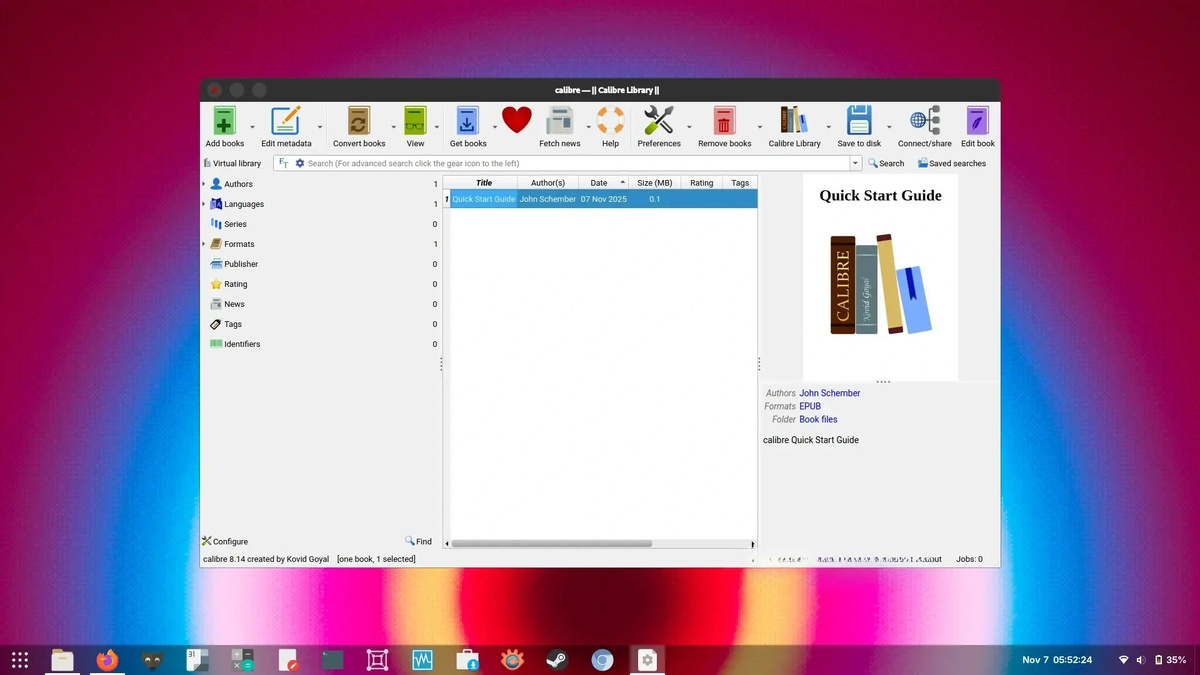This screenshot has width=1200, height=675.
Task: Open the Calibre Library icon
Action: tap(794, 121)
